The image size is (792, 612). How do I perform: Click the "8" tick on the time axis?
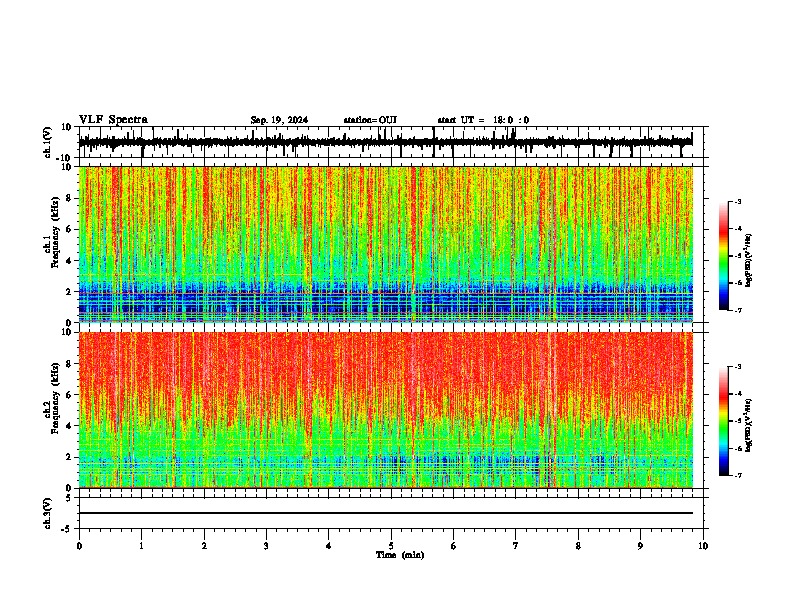point(578,546)
